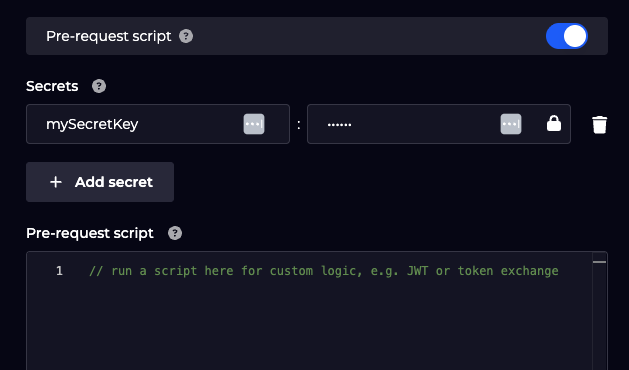Click the script editor minimap scrollbar
The image size is (629, 370).
pyautogui.click(x=599, y=311)
